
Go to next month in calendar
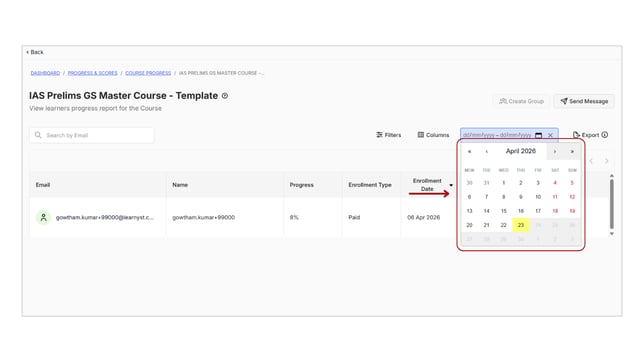click(x=555, y=152)
